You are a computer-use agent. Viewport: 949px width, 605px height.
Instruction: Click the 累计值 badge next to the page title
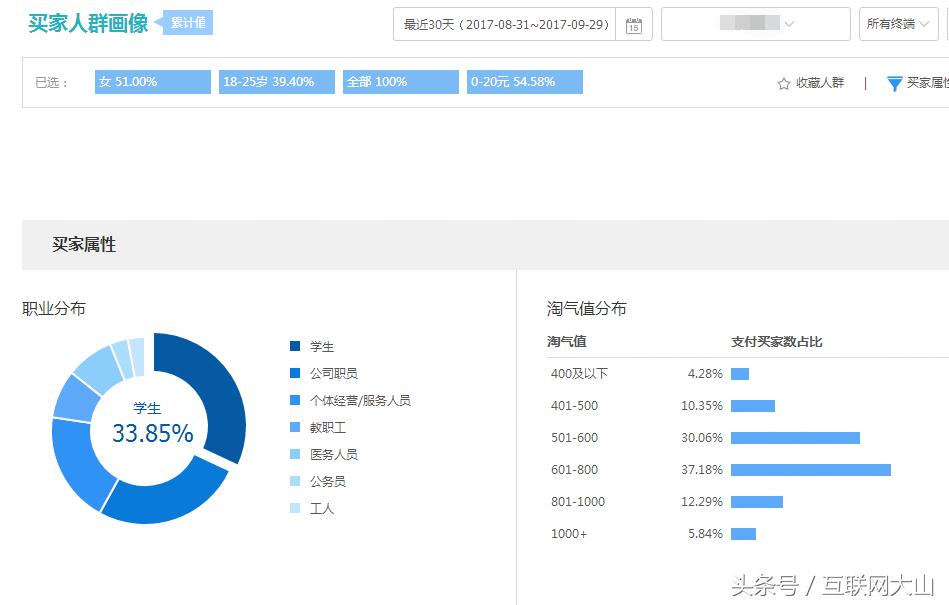click(188, 21)
